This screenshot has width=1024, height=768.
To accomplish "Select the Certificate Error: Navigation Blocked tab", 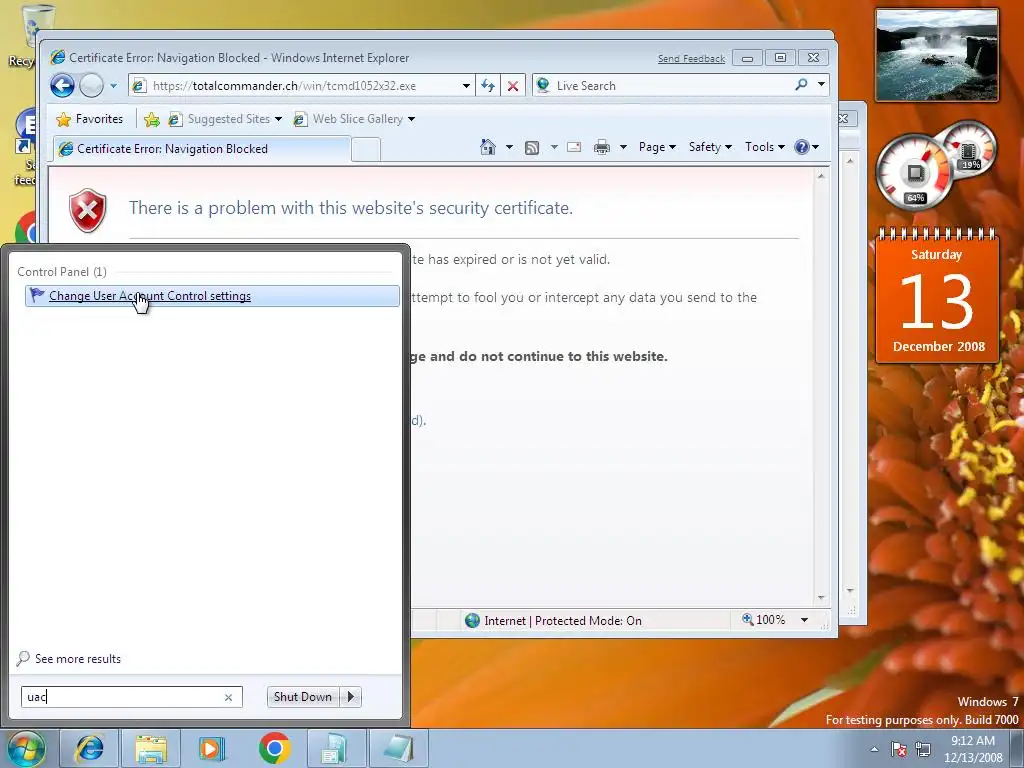I will tap(201, 149).
